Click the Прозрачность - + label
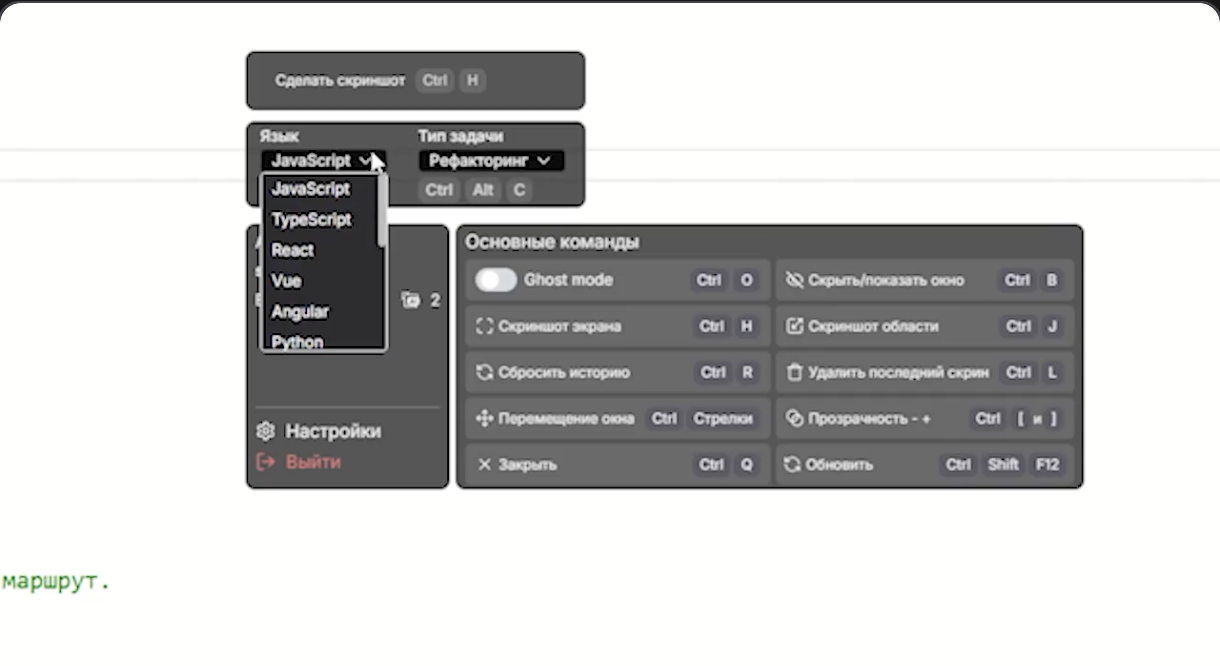This screenshot has width=1220, height=666. click(x=869, y=419)
